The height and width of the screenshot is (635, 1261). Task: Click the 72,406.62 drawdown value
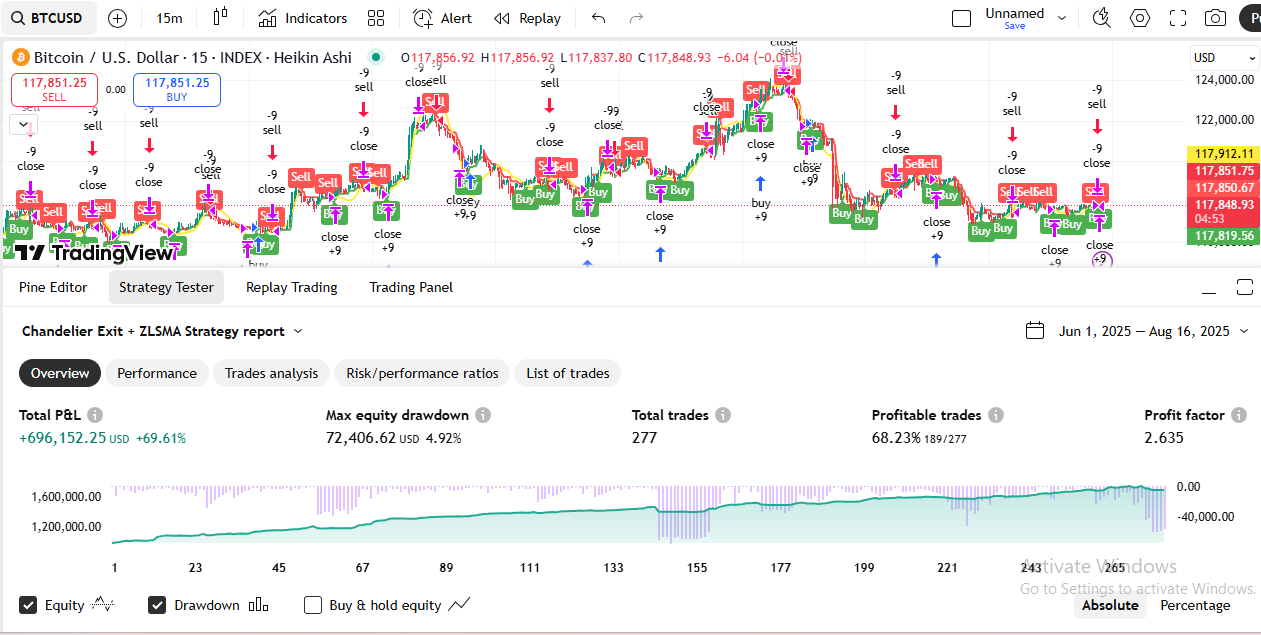point(360,438)
